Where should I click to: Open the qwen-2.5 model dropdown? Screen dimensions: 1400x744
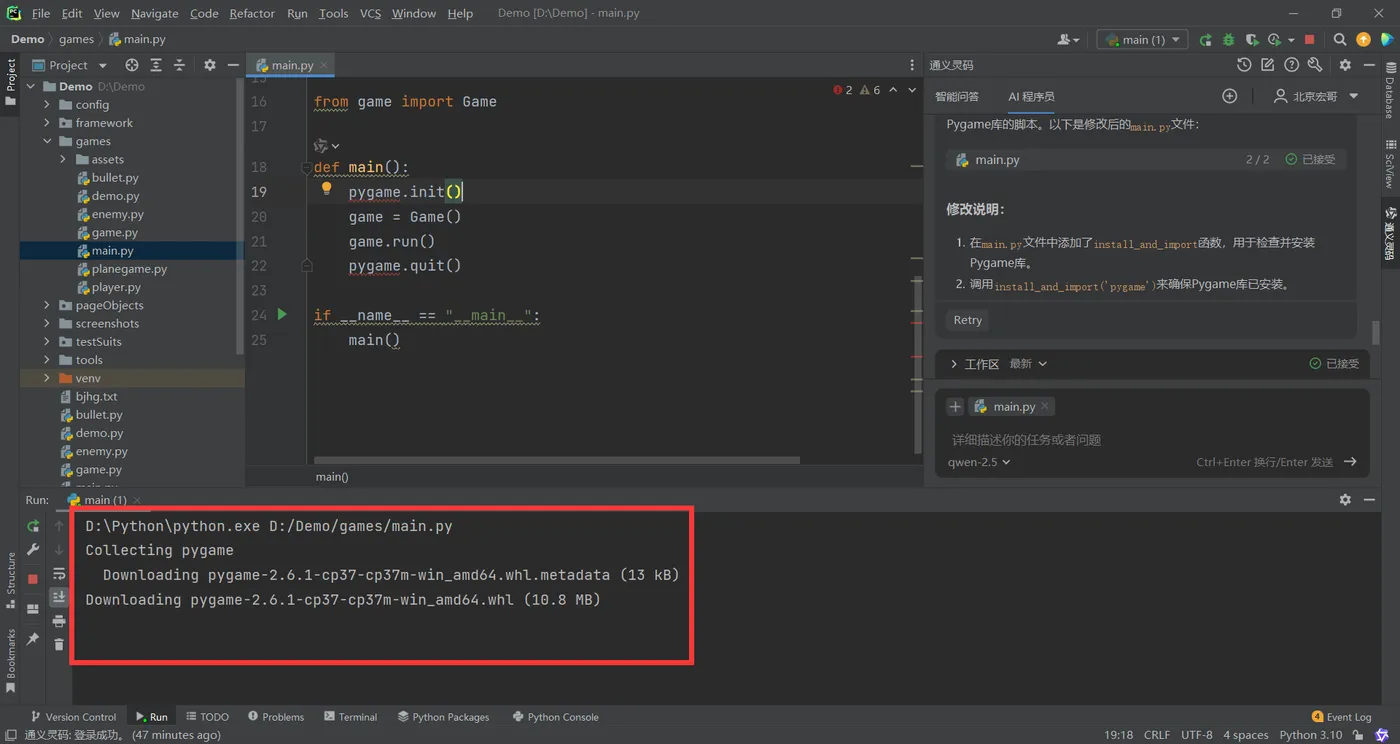tap(979, 462)
